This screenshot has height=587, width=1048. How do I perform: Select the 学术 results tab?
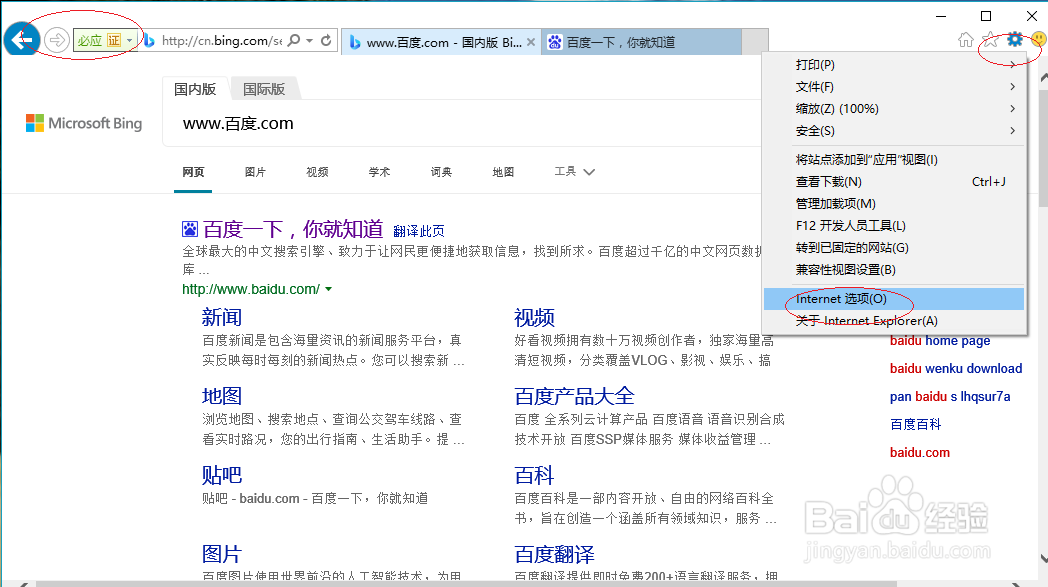[x=379, y=172]
